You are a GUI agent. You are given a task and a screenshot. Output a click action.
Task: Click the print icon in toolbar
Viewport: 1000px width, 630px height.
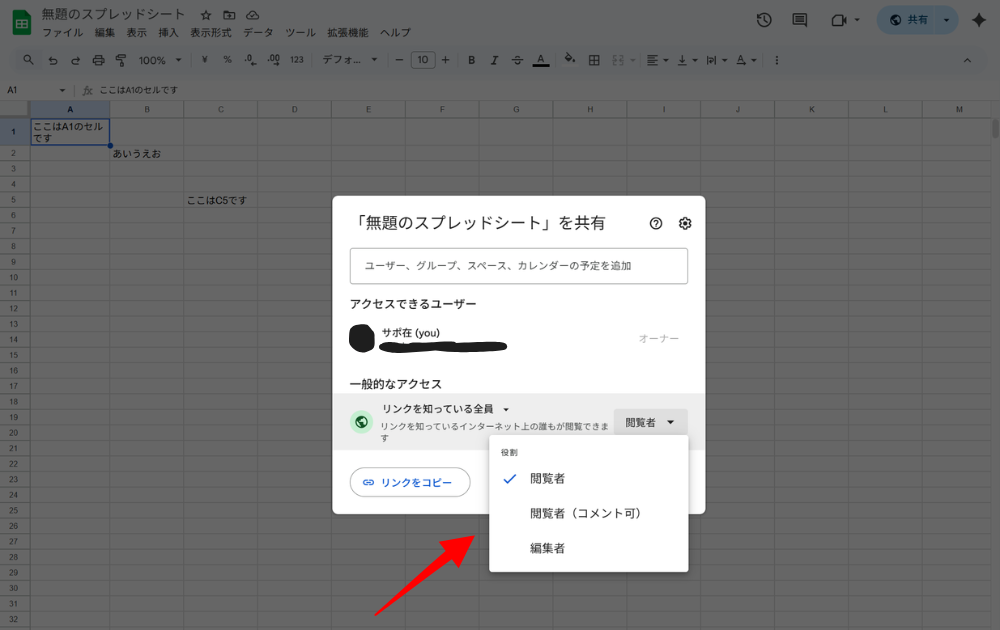pos(98,60)
